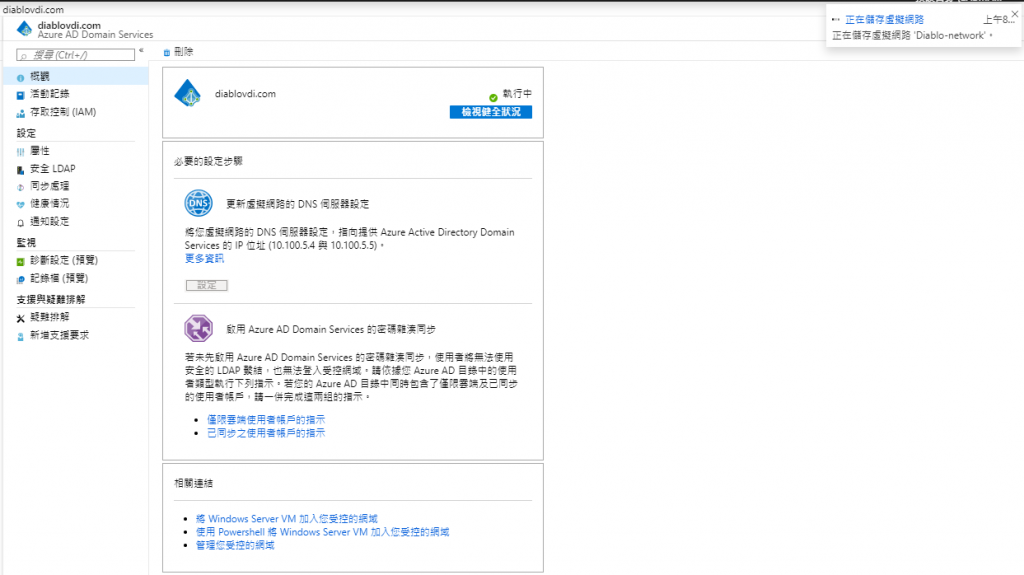This screenshot has width=1024, height=575.
Task: Open 將 Windows Server VM 加入您受控的網域 link
Action: [x=287, y=519]
